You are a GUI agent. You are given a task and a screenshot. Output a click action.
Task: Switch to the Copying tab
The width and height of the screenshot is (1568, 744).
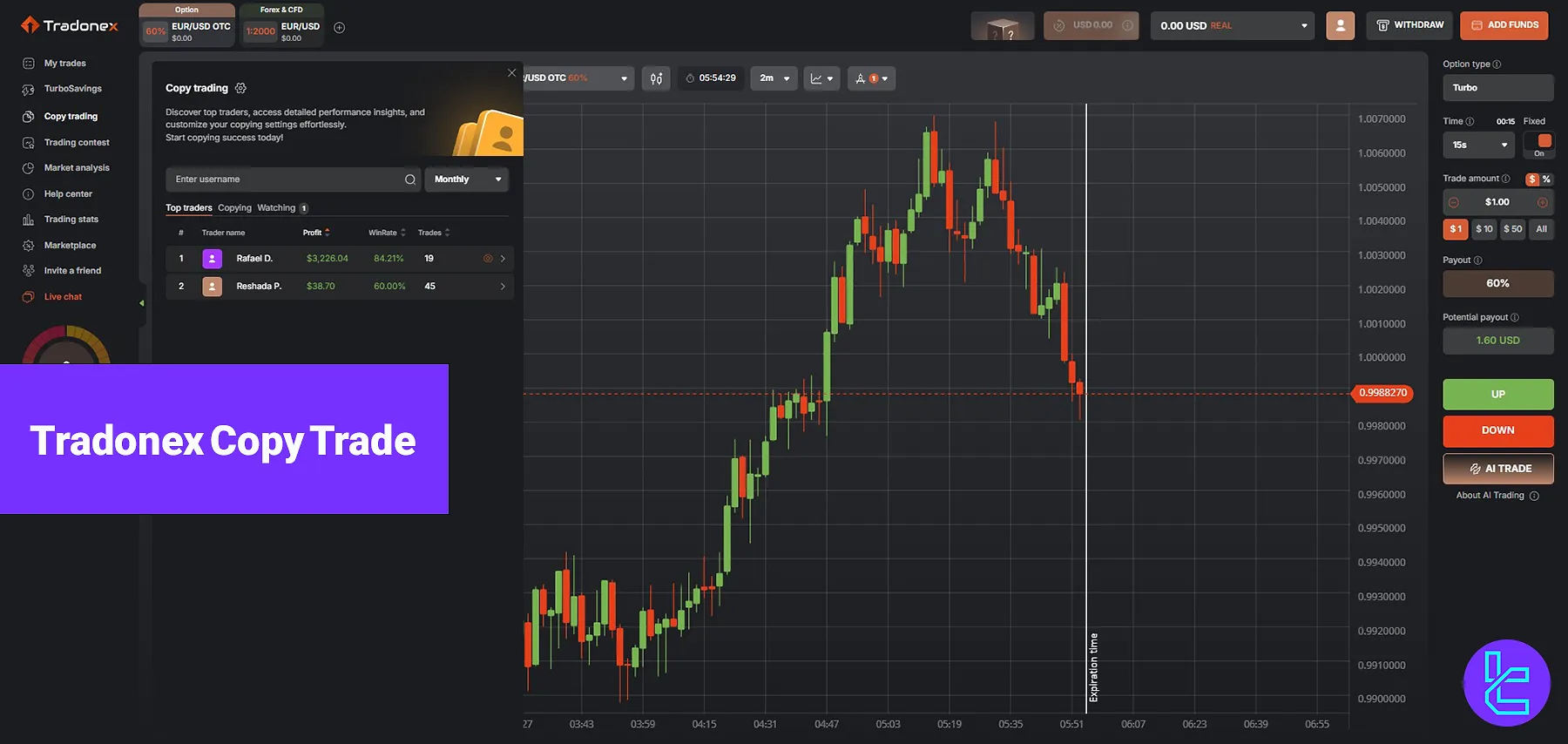coord(234,208)
